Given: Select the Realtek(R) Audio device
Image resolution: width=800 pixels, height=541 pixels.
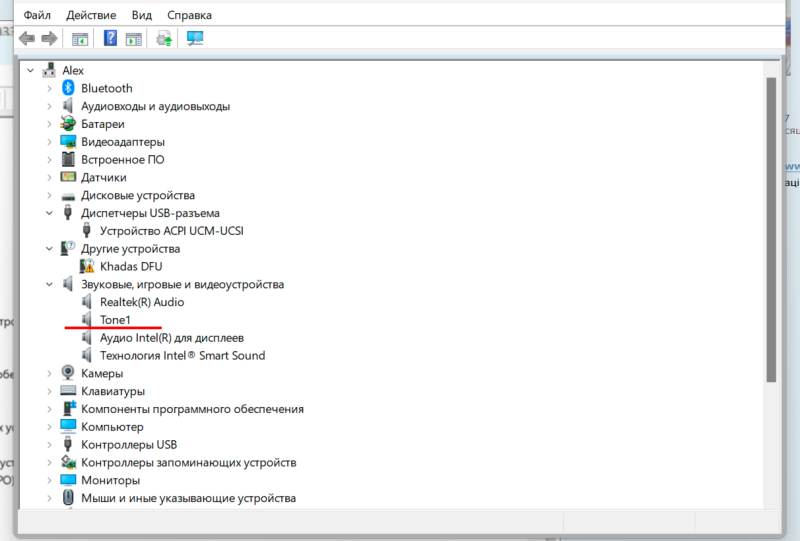Looking at the screenshot, I should (141, 302).
